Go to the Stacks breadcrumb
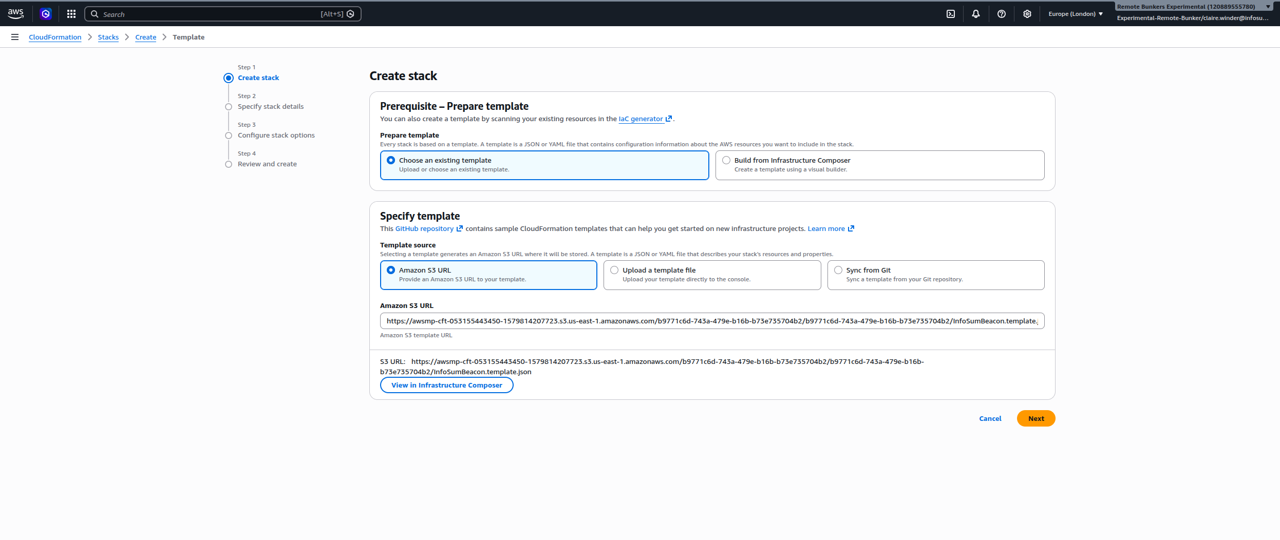This screenshot has width=1280, height=540. (x=108, y=37)
